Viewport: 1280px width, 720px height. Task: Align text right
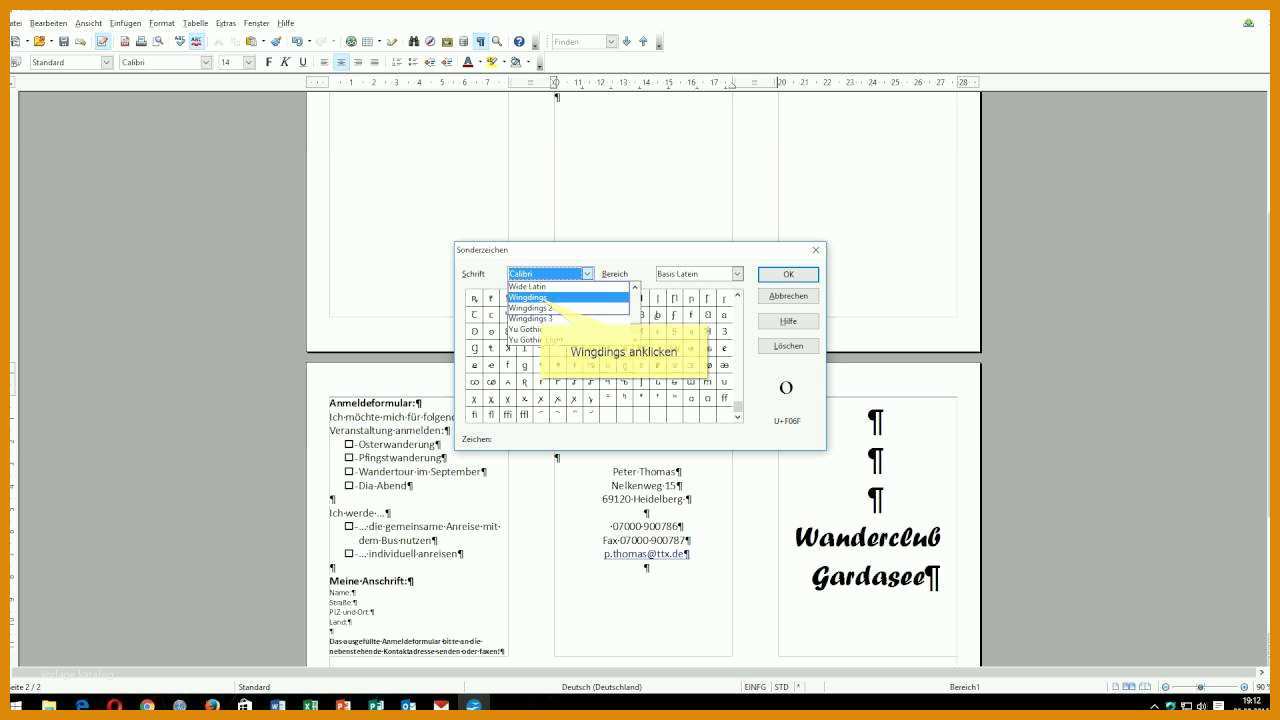point(358,62)
